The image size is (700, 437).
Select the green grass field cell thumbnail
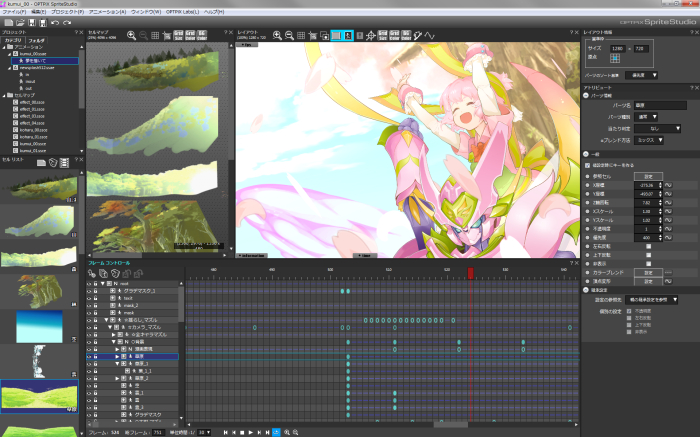click(38, 397)
